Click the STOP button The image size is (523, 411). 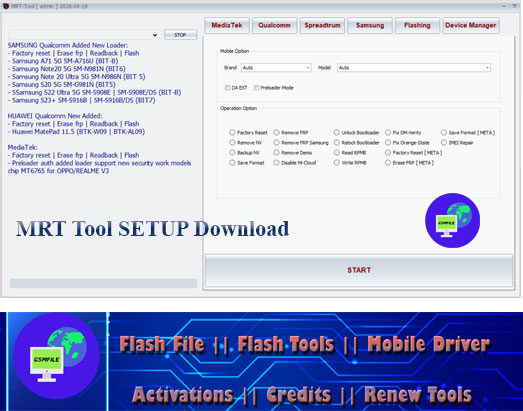click(180, 35)
